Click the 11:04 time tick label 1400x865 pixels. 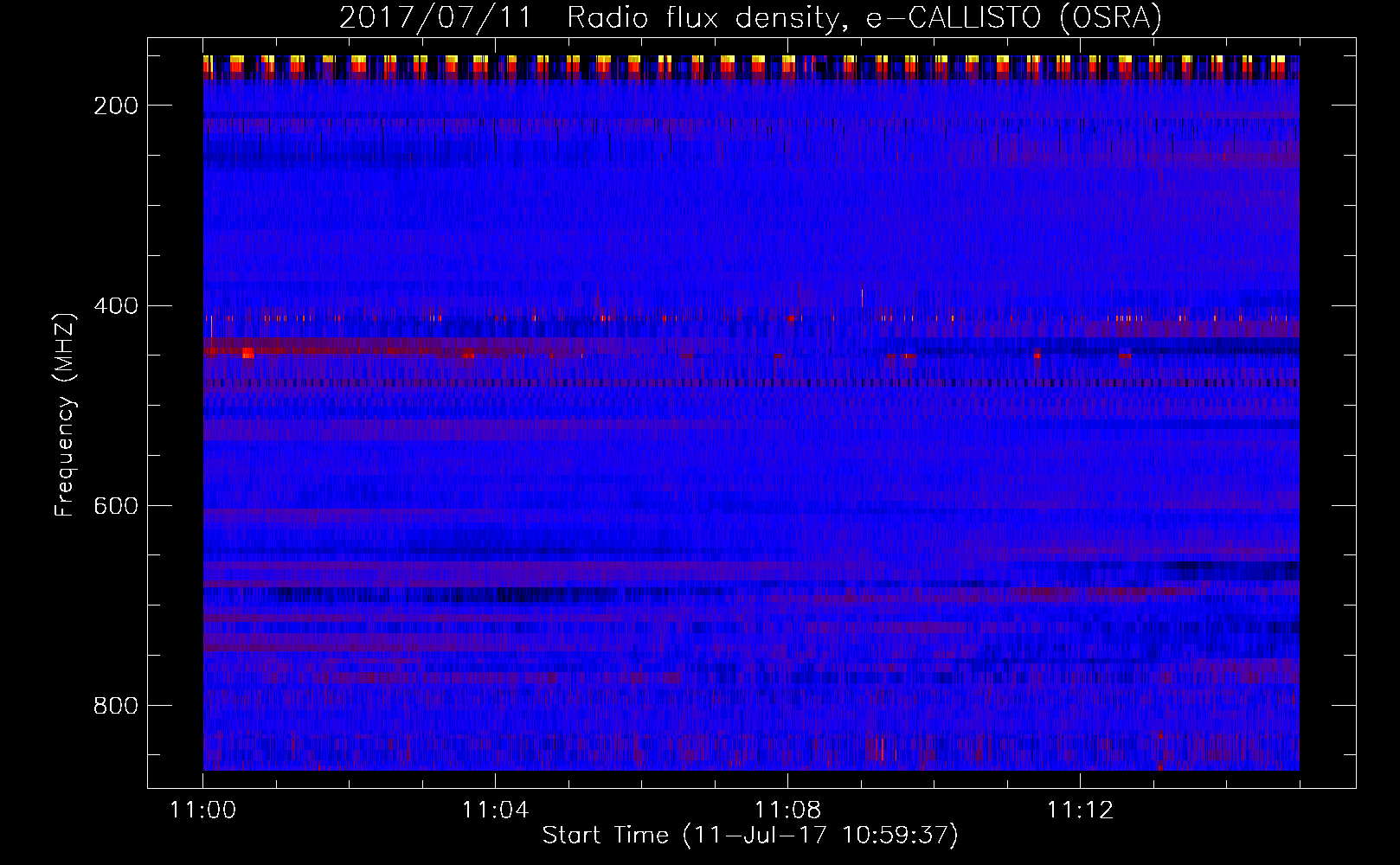pos(495,811)
